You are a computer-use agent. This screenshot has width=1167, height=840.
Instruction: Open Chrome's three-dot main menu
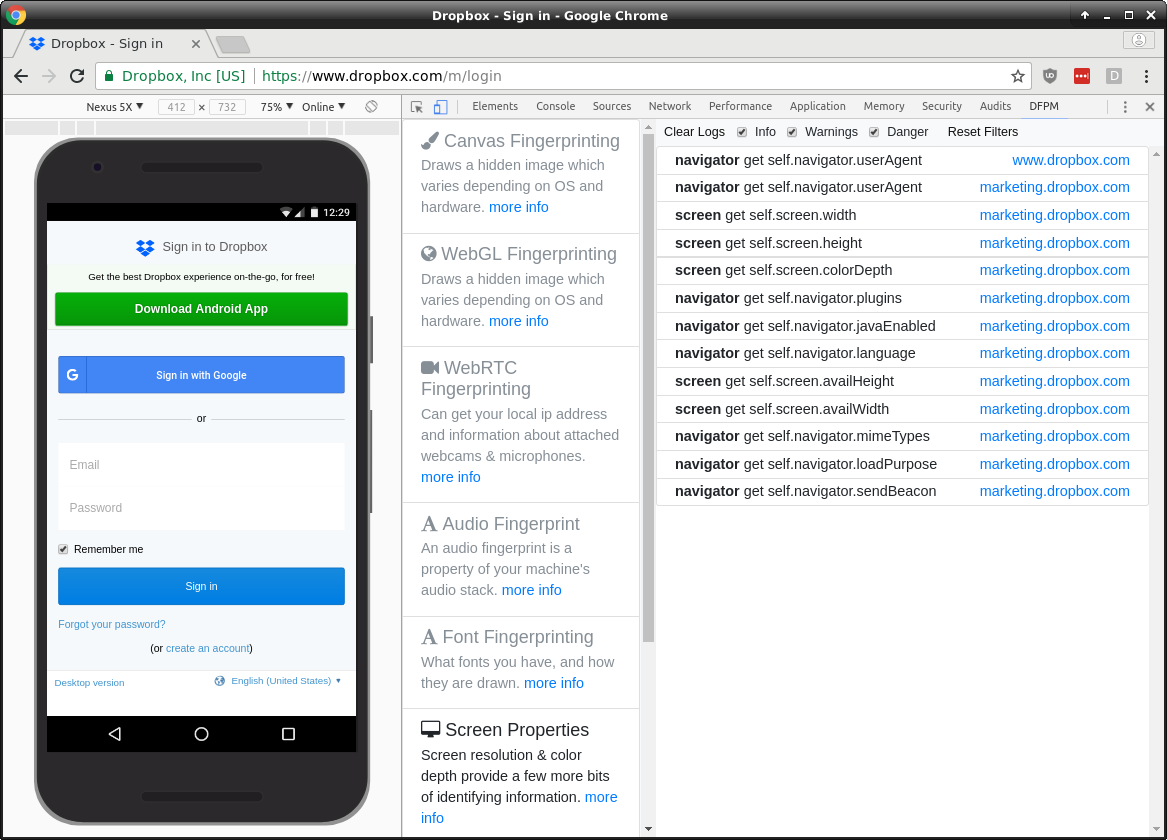click(1146, 76)
